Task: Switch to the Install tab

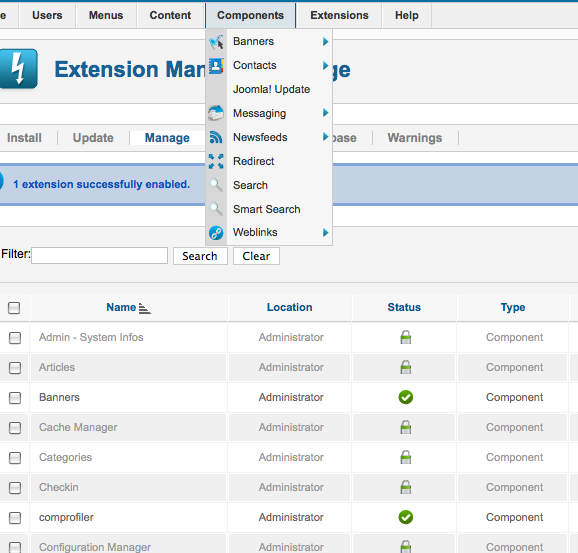Action: coord(24,138)
